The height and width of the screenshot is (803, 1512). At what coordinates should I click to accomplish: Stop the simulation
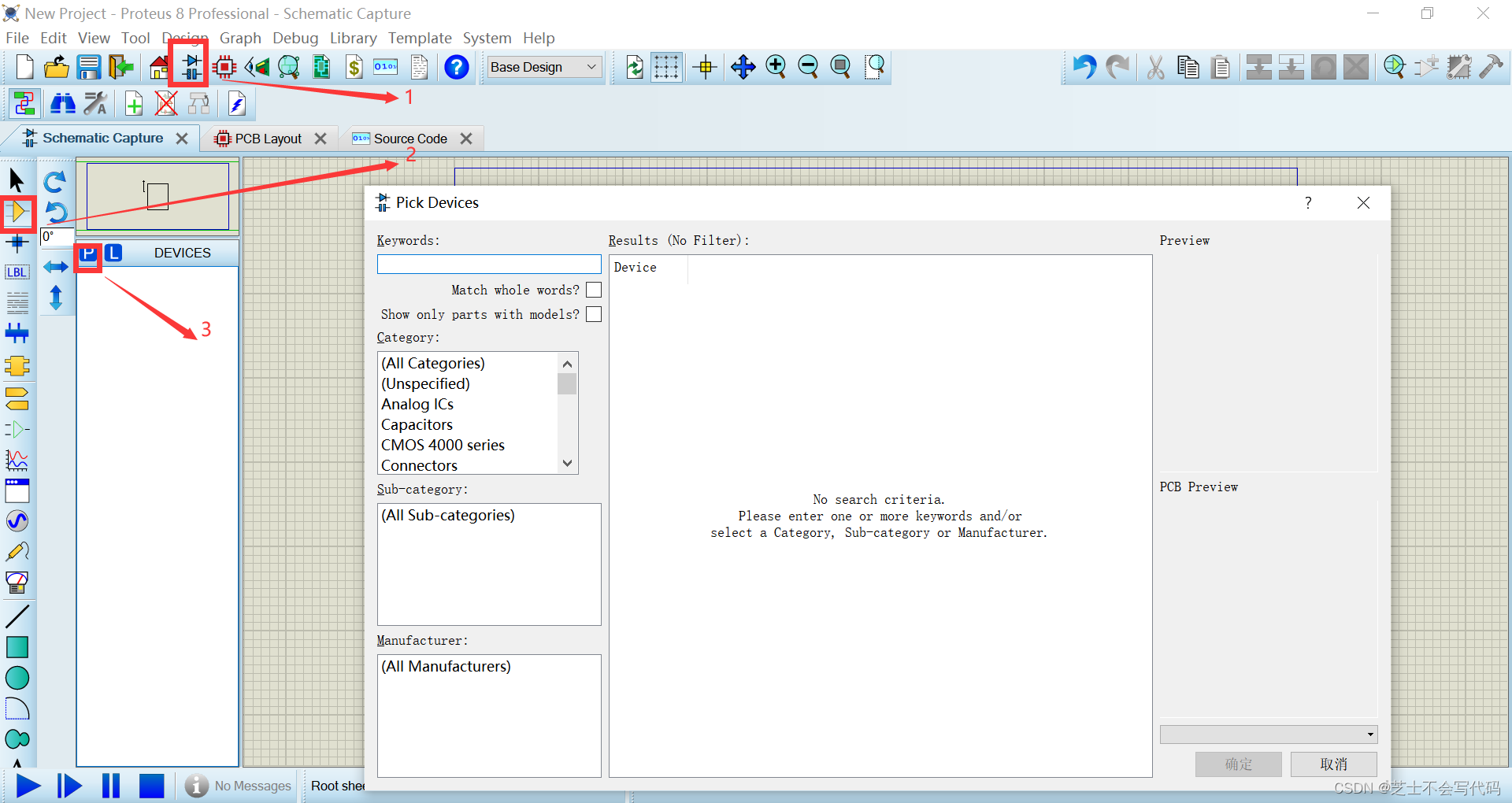point(151,786)
